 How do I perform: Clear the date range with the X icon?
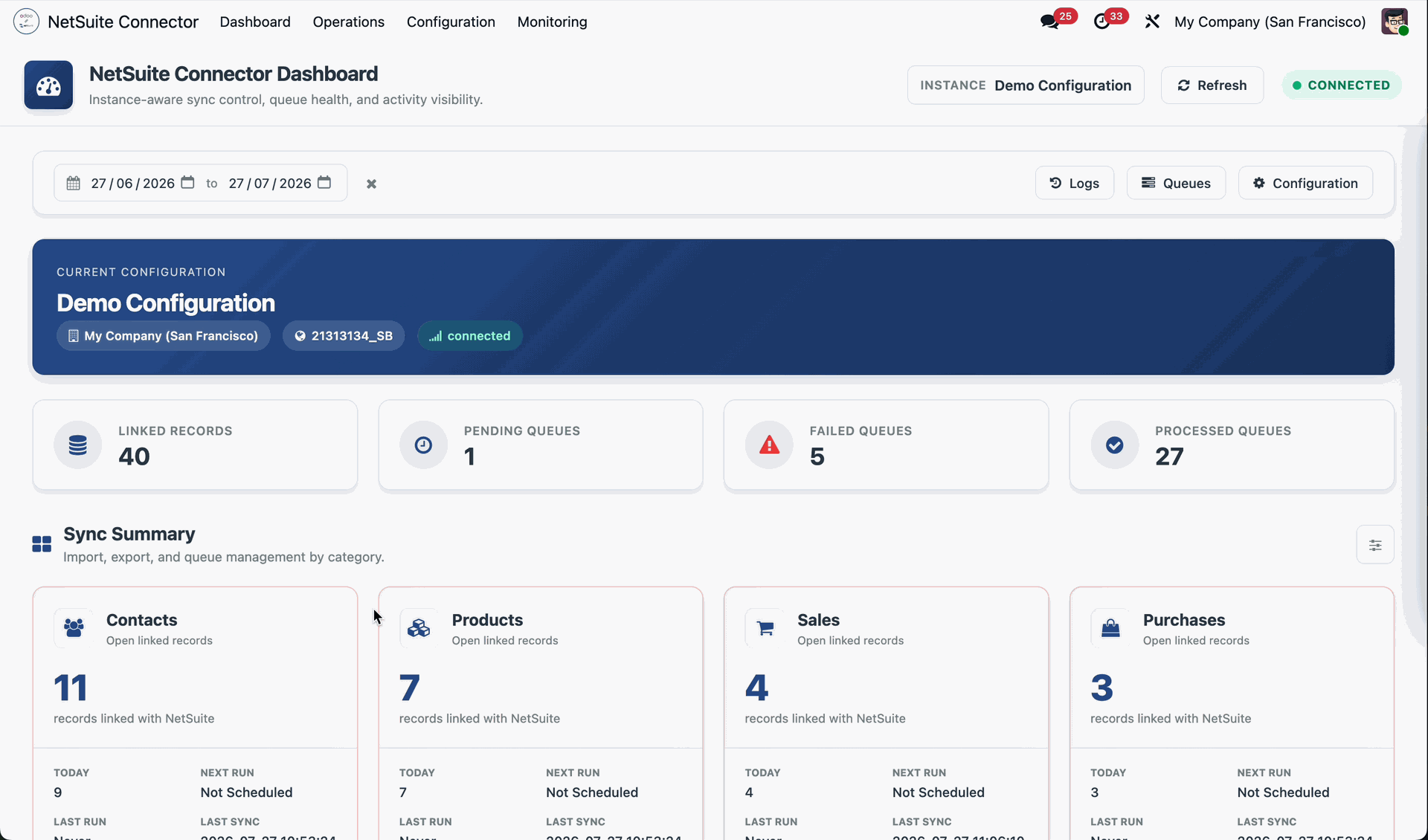click(371, 184)
